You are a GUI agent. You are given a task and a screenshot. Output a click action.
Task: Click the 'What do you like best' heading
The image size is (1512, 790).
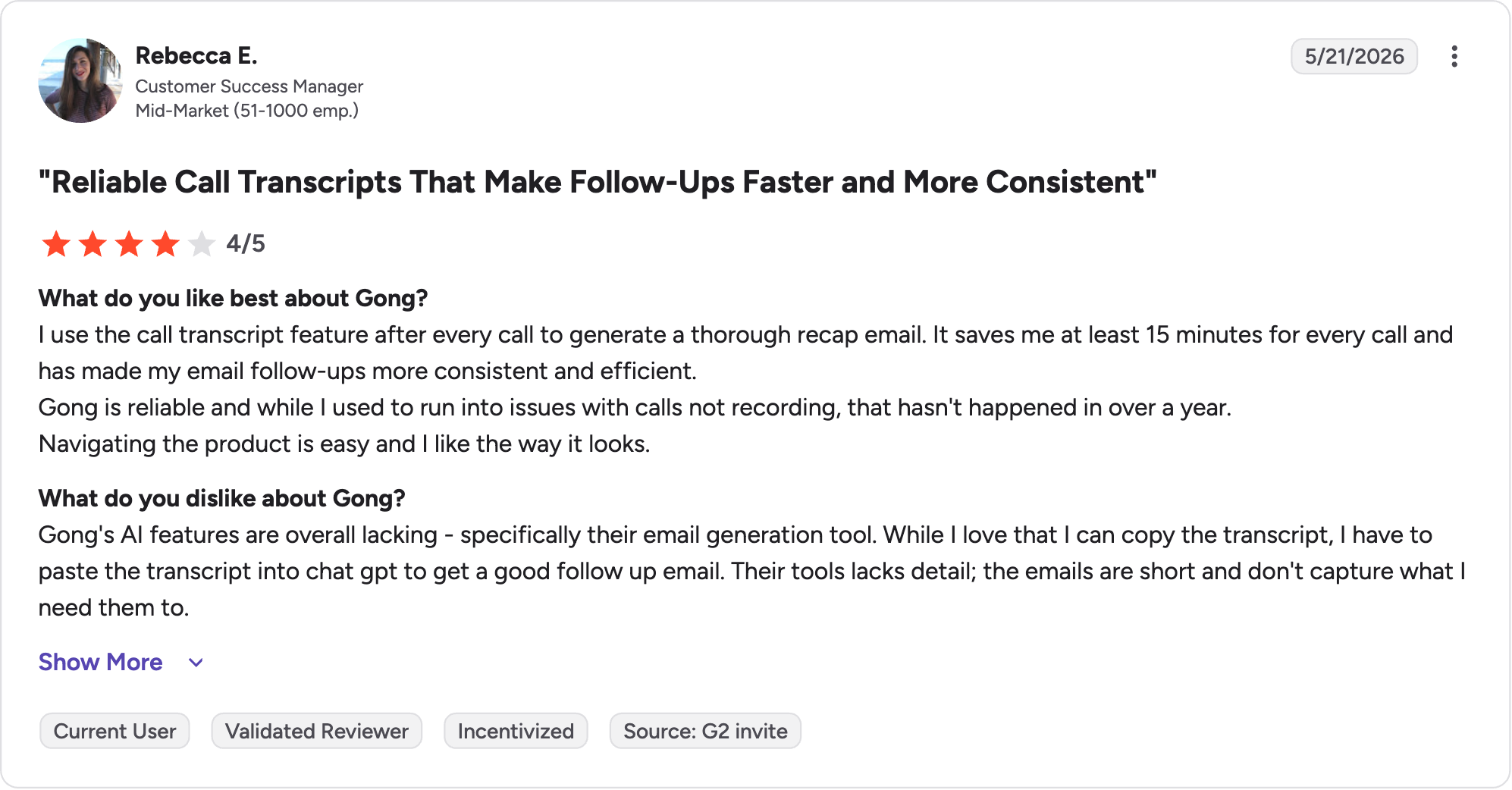[234, 298]
